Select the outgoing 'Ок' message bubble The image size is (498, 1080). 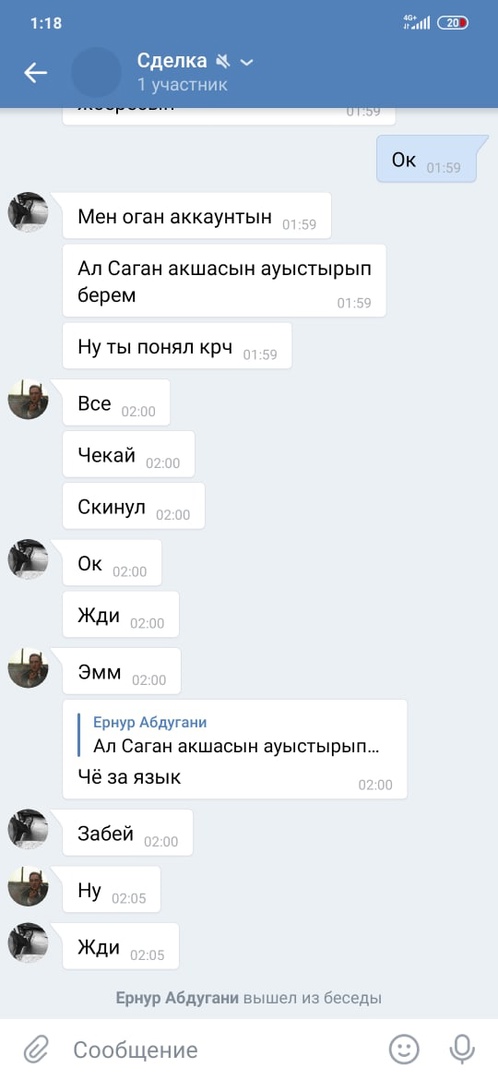[426, 159]
